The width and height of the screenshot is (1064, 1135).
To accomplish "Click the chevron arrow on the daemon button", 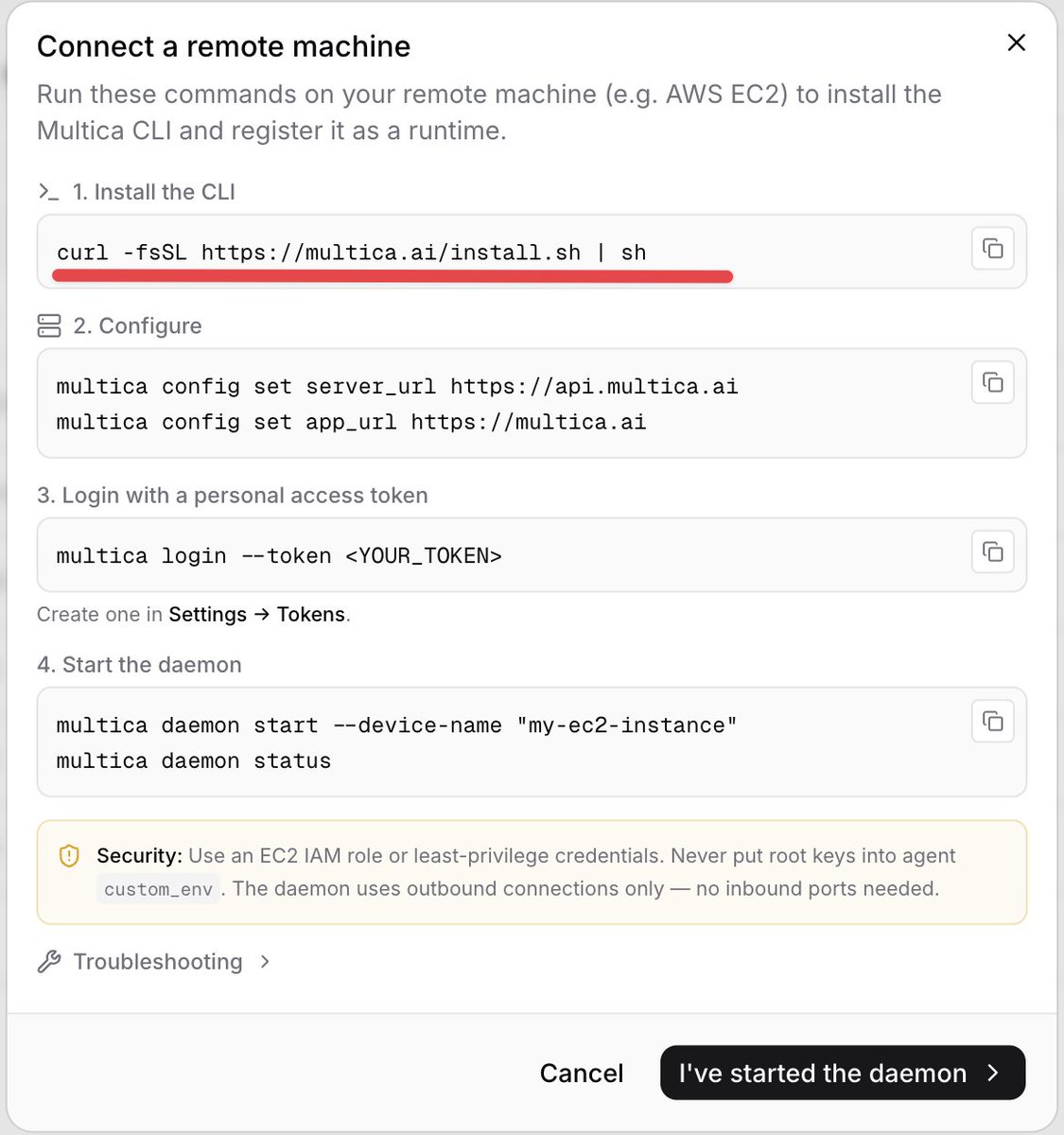I will click(993, 1073).
